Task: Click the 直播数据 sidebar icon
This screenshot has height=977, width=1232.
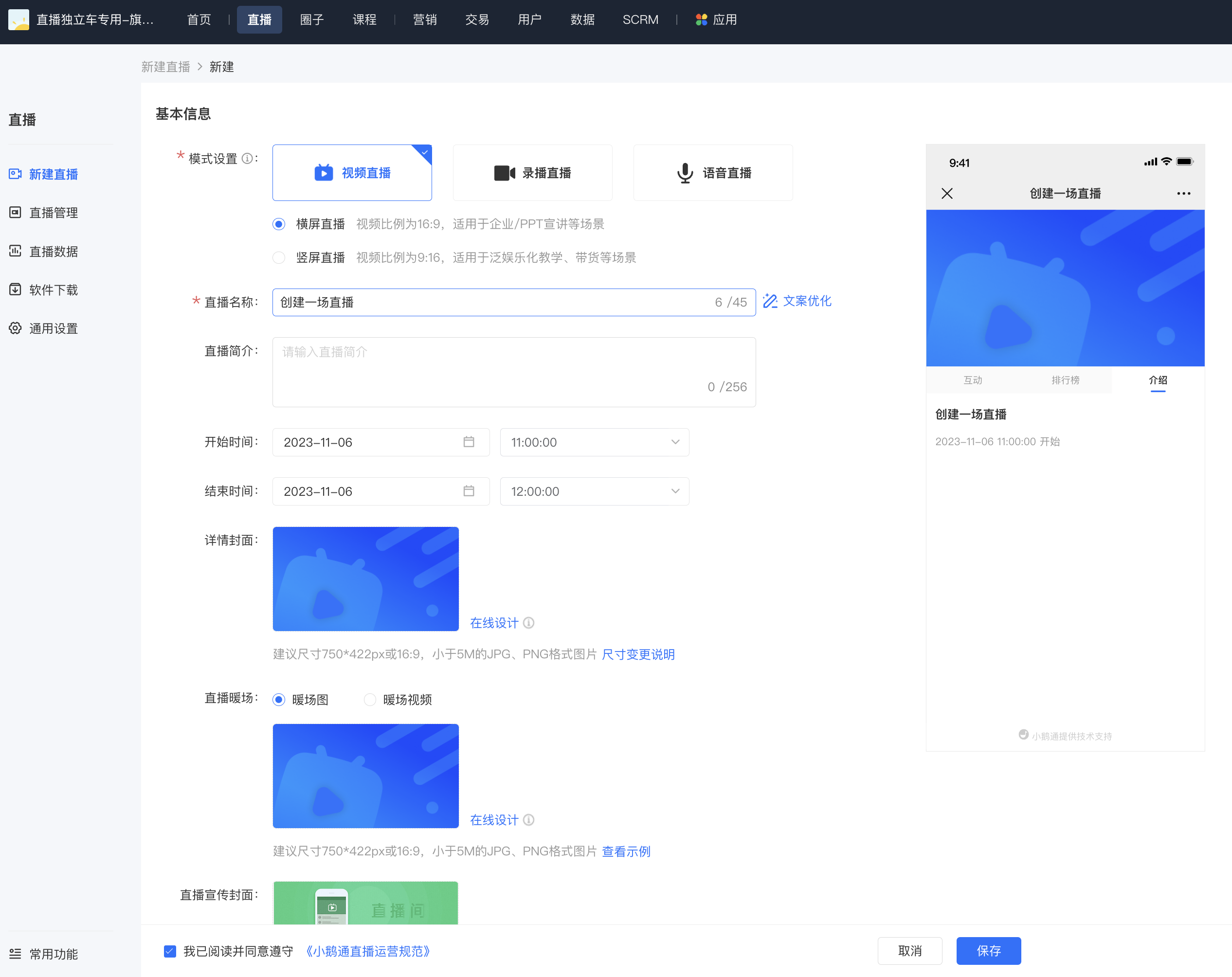Action: pyautogui.click(x=16, y=251)
